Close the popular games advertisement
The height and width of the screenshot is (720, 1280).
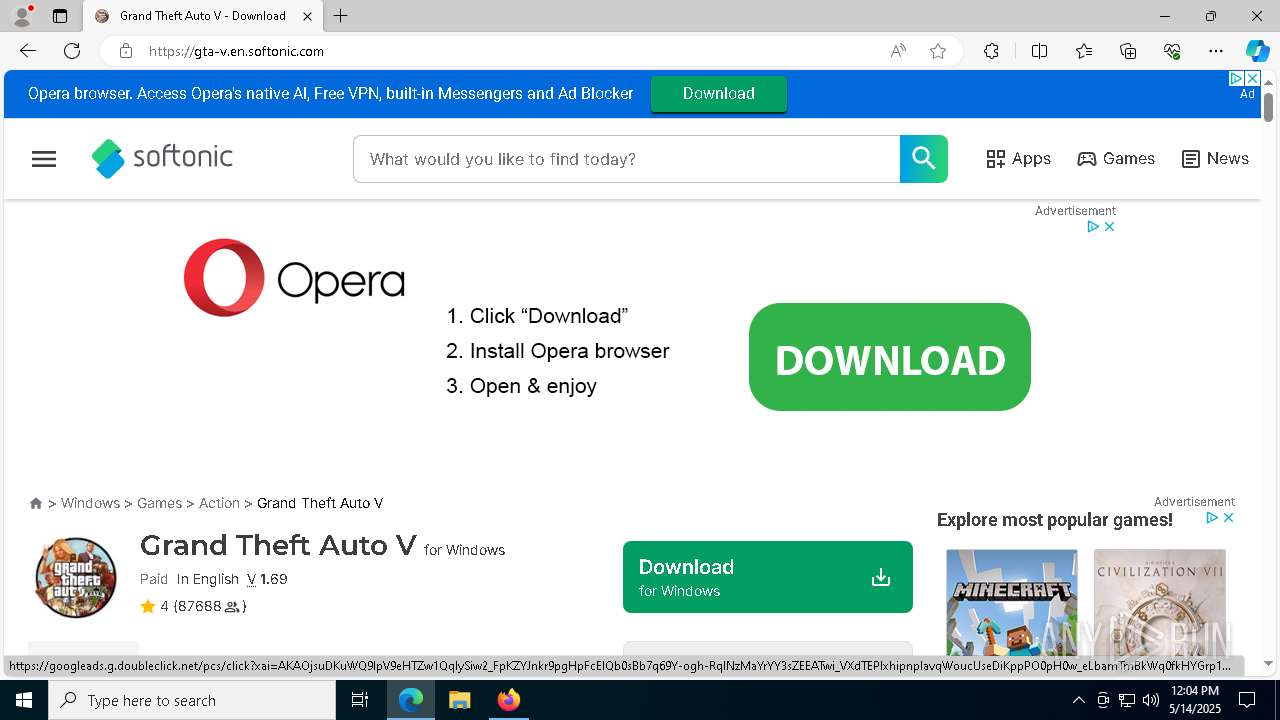1228,518
